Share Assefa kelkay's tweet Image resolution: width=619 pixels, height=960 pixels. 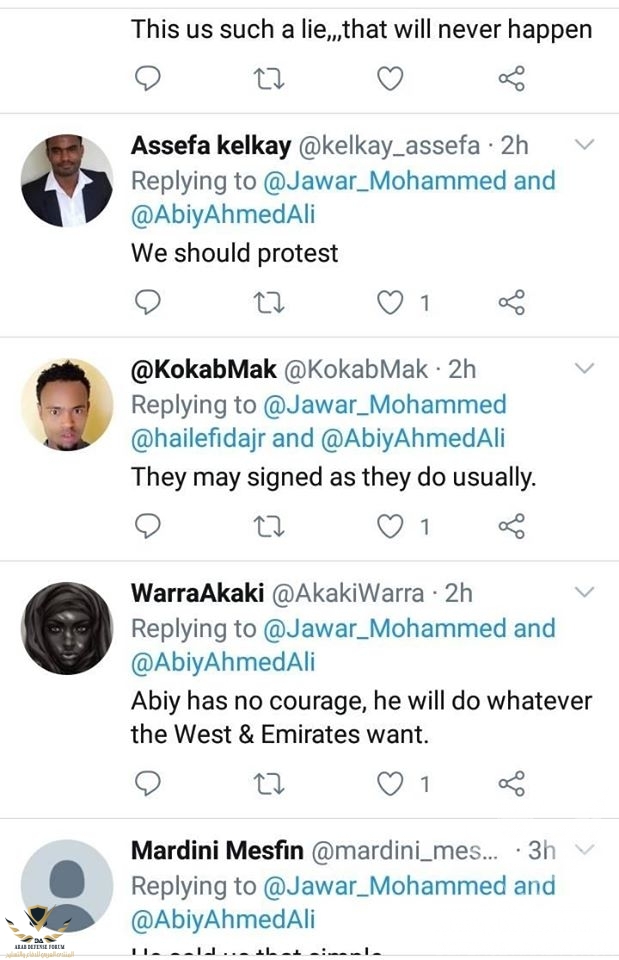point(511,302)
